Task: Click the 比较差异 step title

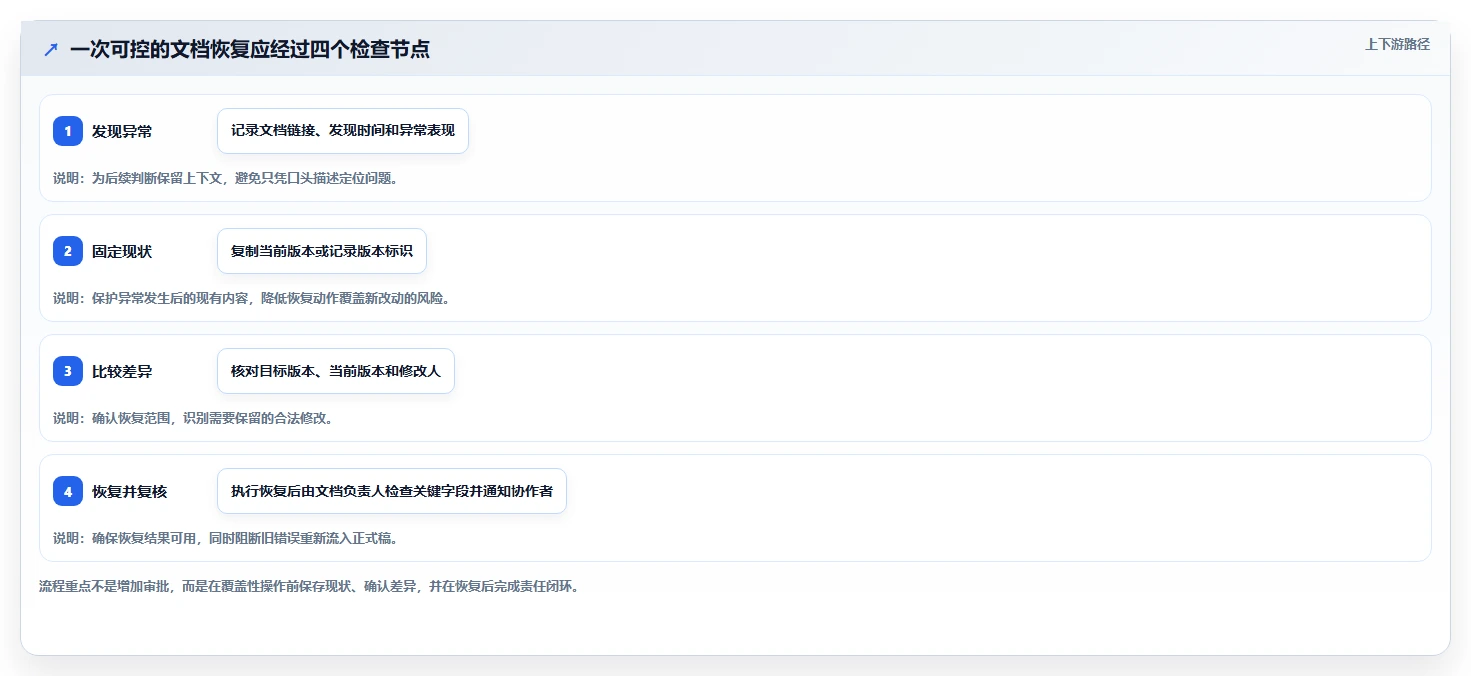Action: 122,371
